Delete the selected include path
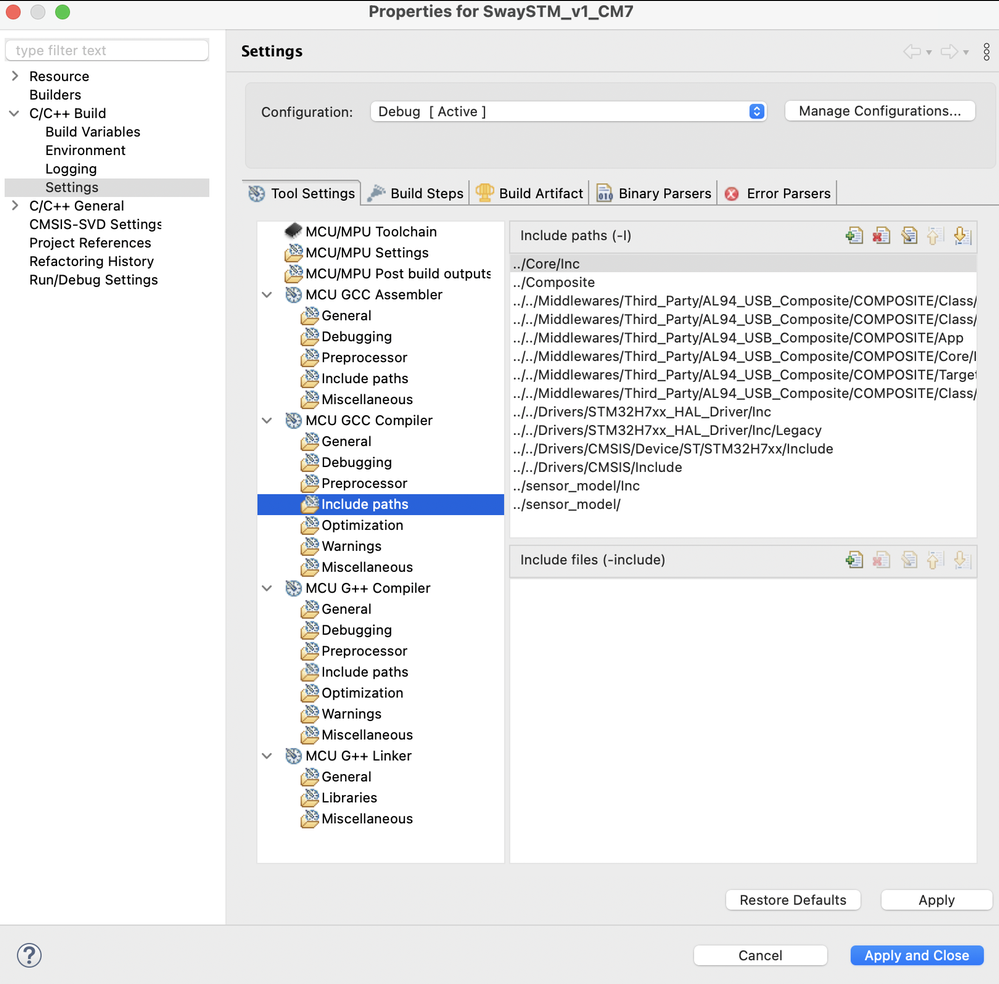The image size is (999, 984). [881, 235]
